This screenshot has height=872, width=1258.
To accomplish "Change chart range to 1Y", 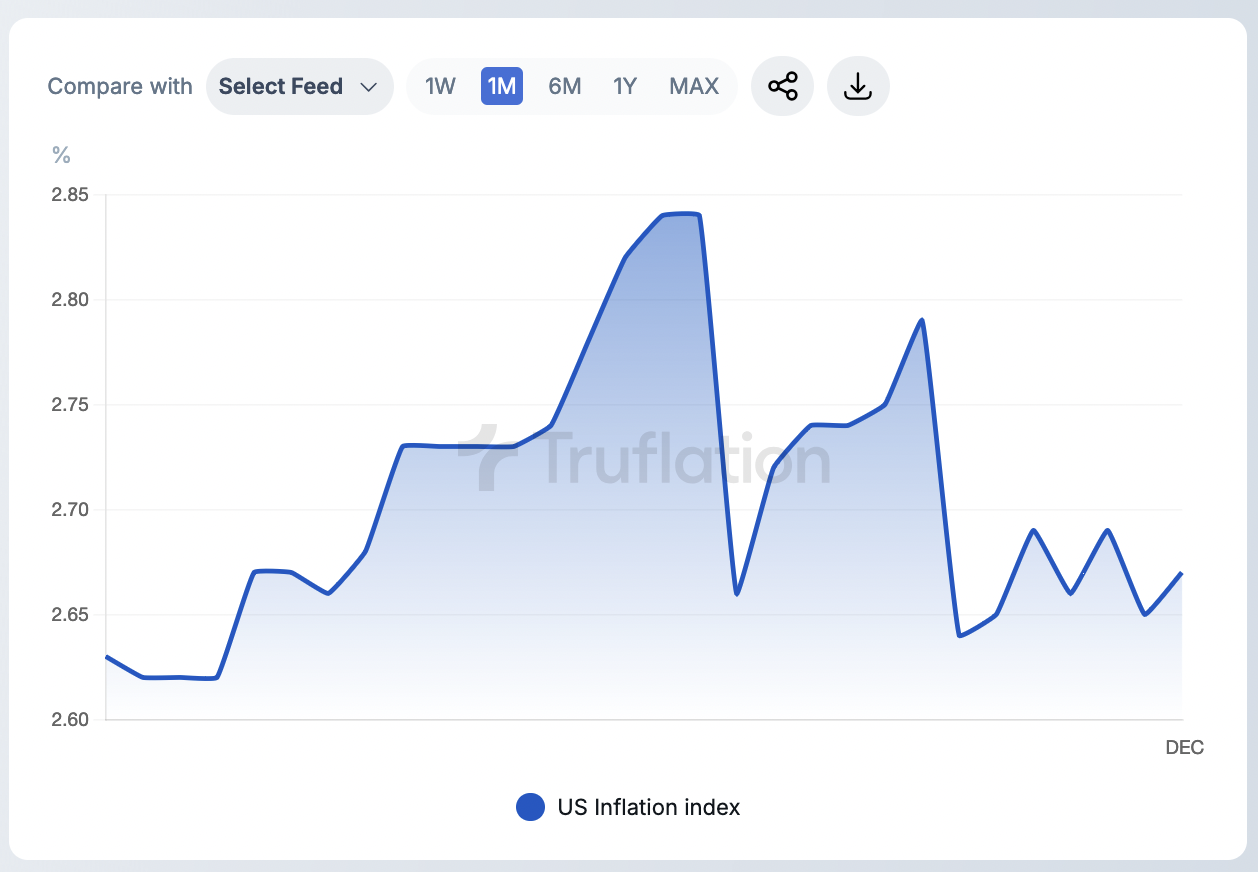I will coord(625,86).
